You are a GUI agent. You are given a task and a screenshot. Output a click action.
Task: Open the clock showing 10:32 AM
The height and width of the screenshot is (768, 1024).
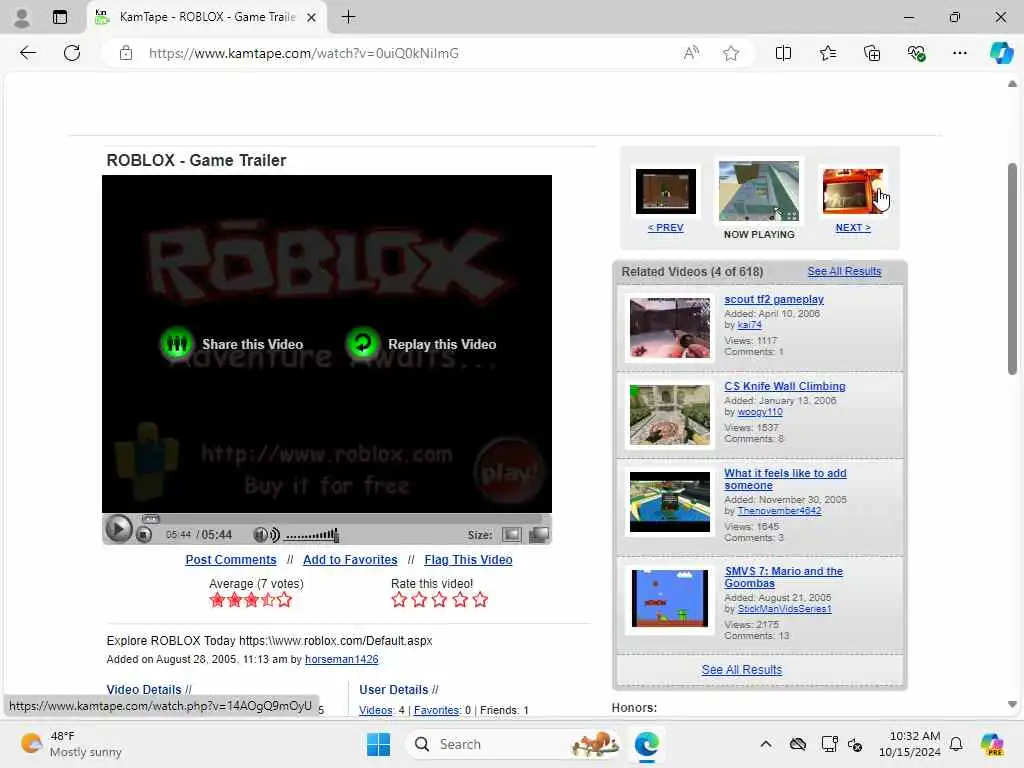coord(909,744)
